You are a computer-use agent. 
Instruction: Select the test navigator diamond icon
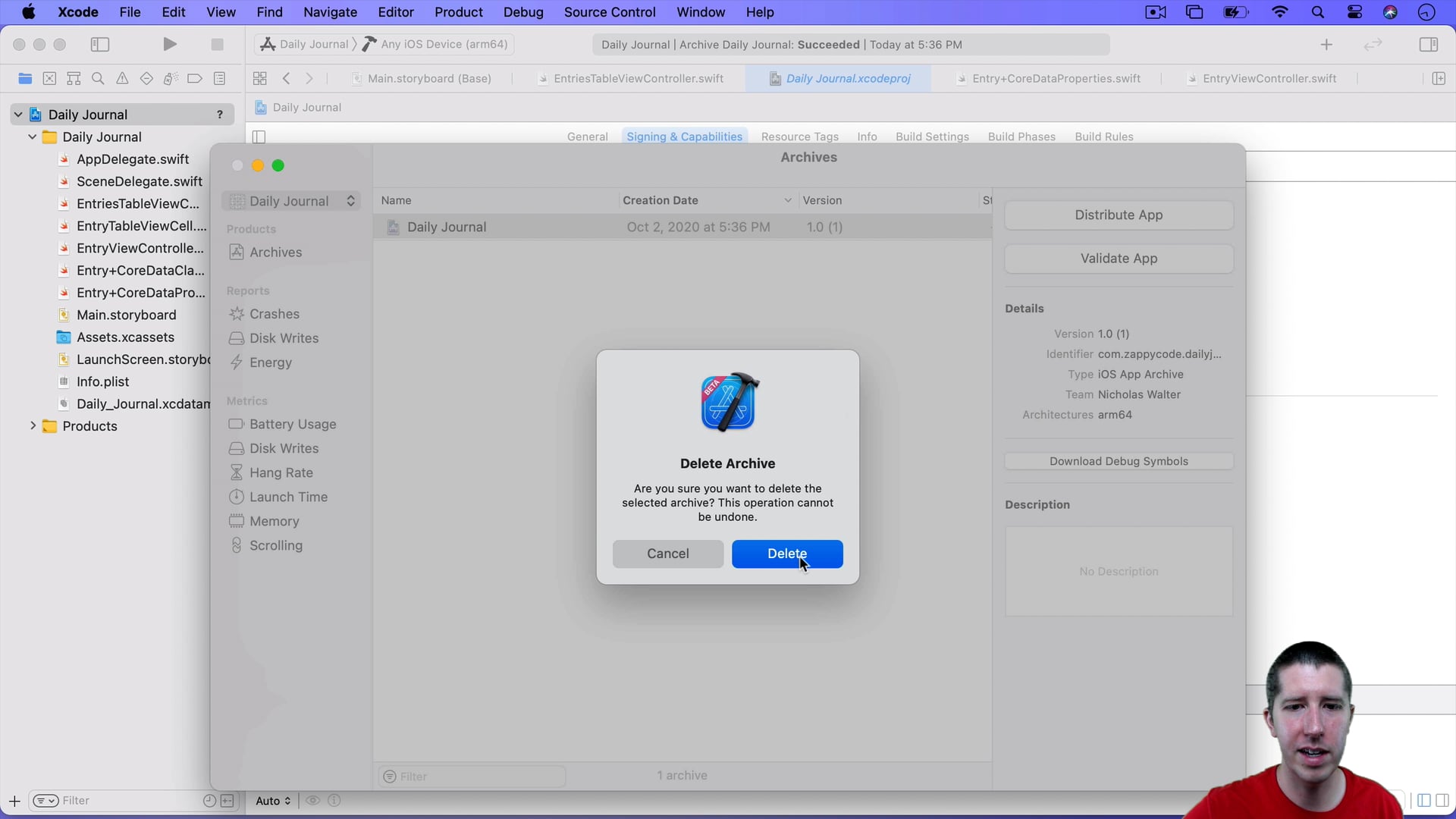click(x=146, y=78)
